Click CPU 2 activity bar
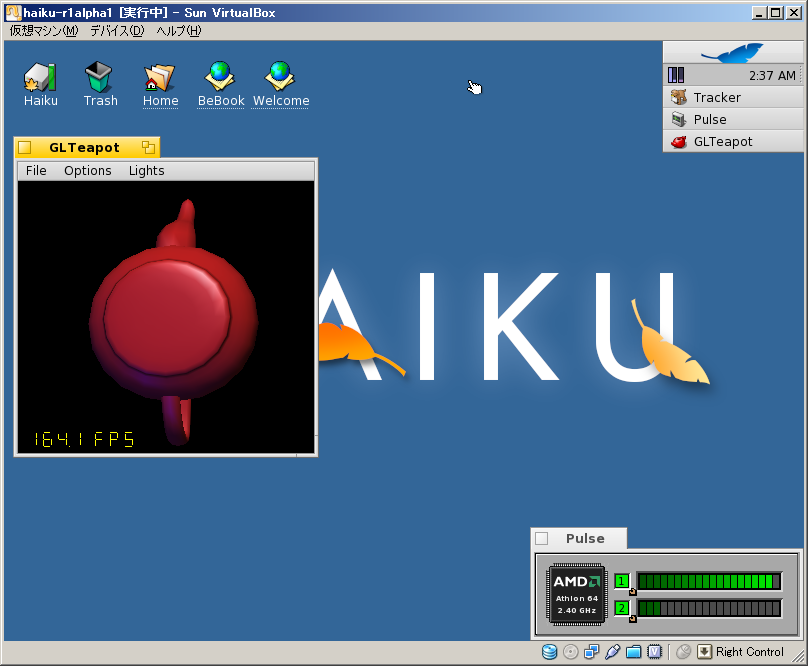Image resolution: width=808 pixels, height=666 pixels. pos(709,609)
